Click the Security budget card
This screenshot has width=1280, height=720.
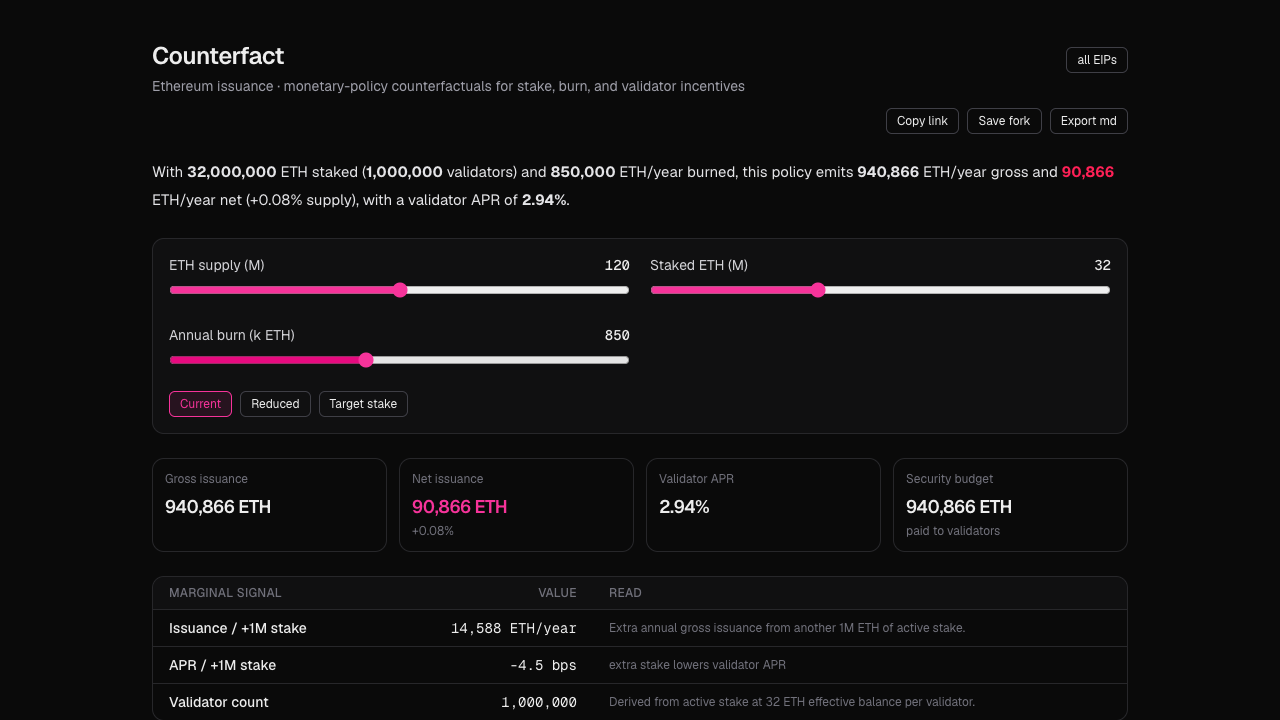pyautogui.click(x=1010, y=505)
